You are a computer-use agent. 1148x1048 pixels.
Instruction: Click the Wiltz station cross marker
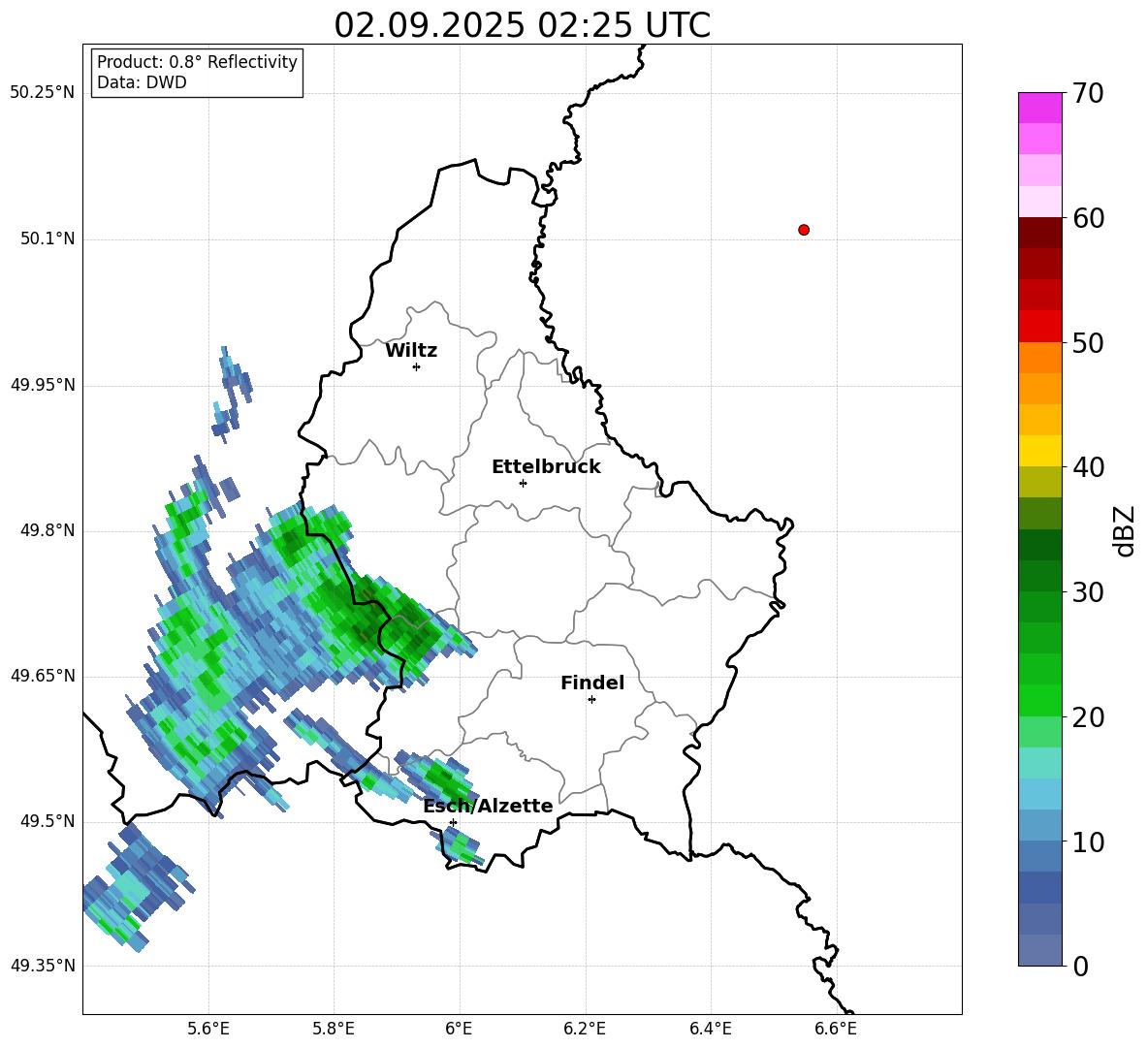(x=416, y=366)
